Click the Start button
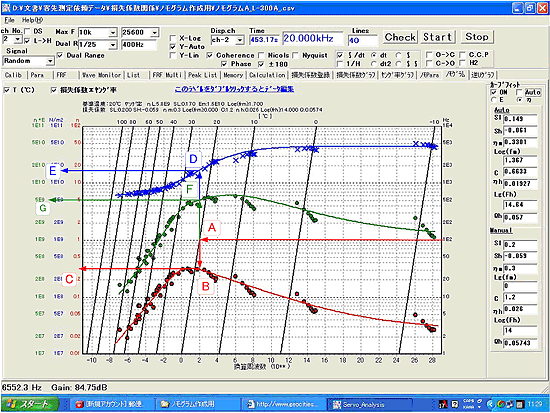 tap(438, 37)
